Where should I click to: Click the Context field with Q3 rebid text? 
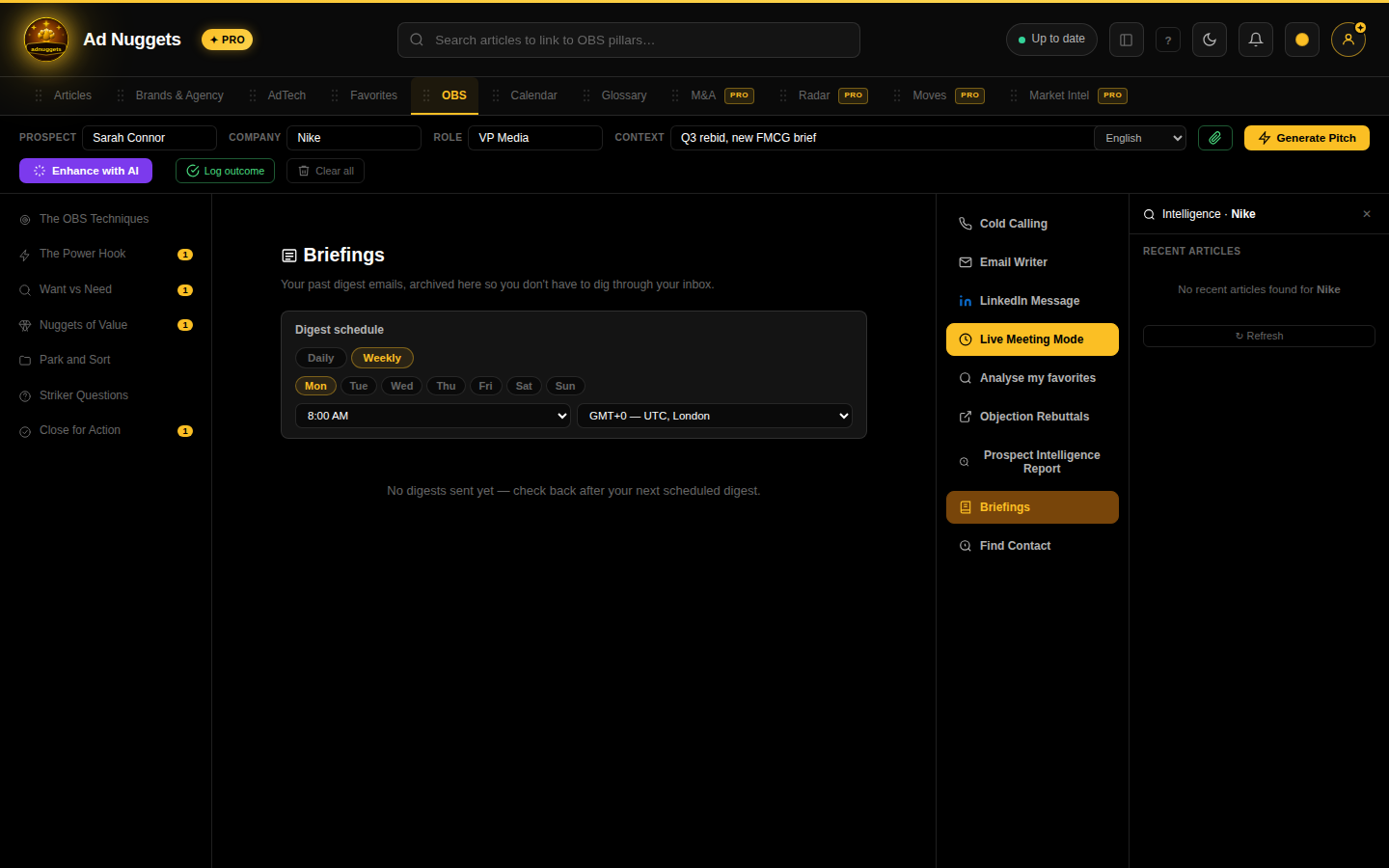click(882, 138)
